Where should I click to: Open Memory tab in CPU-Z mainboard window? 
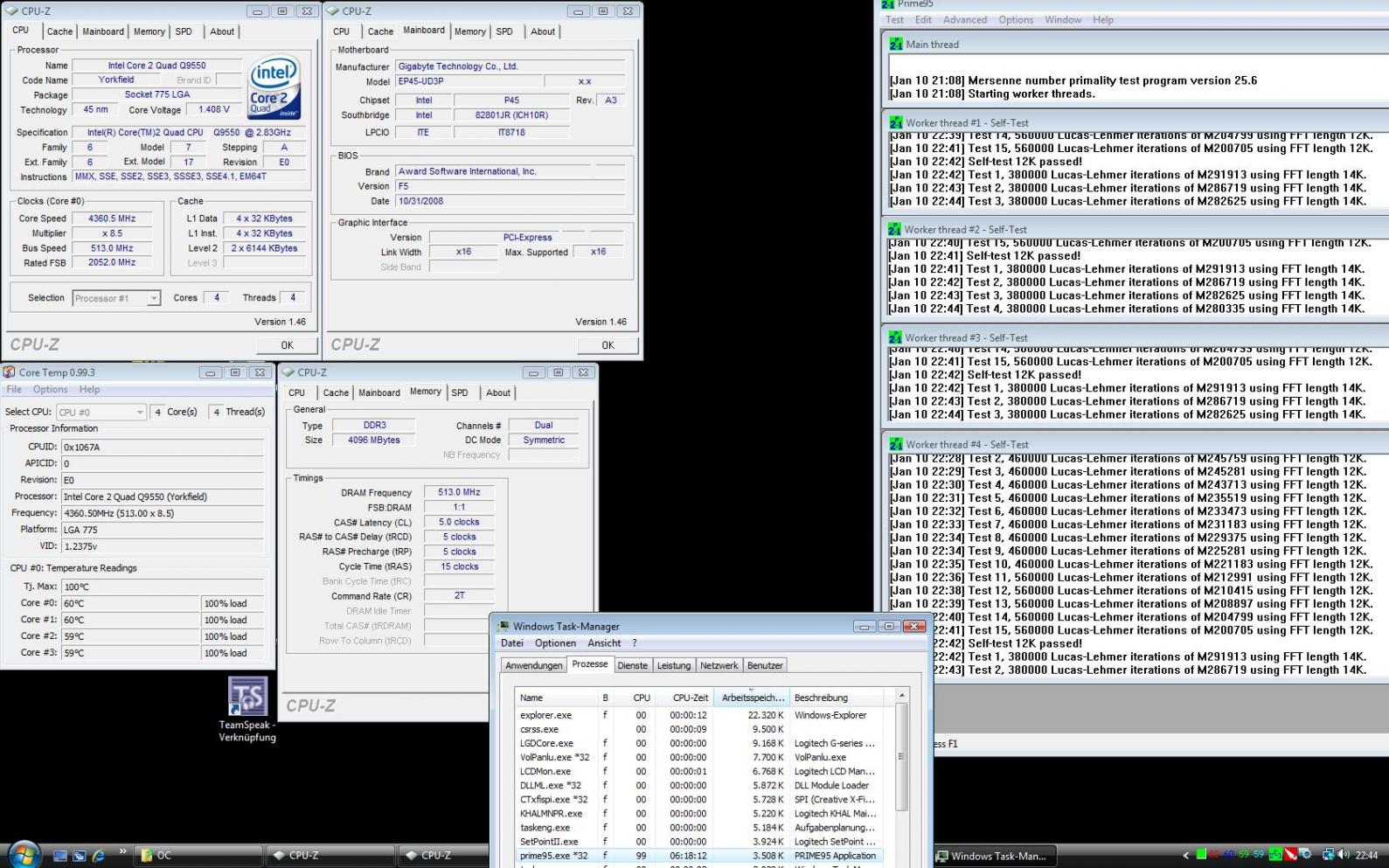[470, 31]
